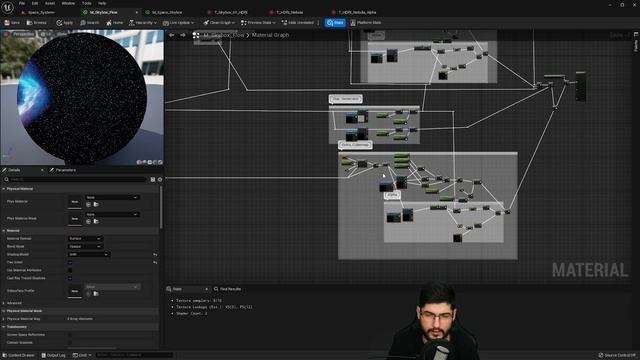Toggle property matrix grid icon in Details
Screen dimensions: 640x360
click(153, 180)
